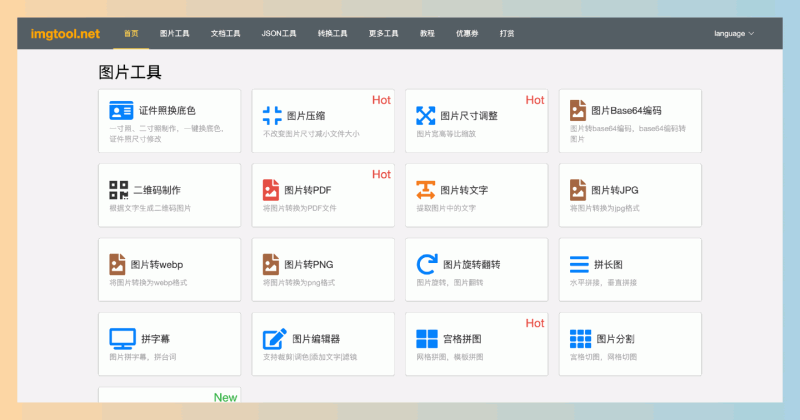Go to the 首页 home tab

point(131,34)
